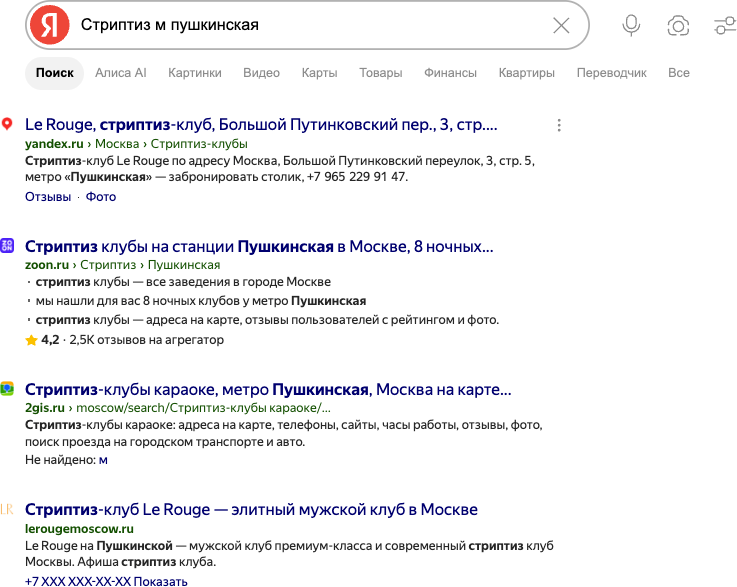Image resolution: width=737 pixels, height=587 pixels.
Task: Open the Фото sitelink
Action: tap(101, 196)
